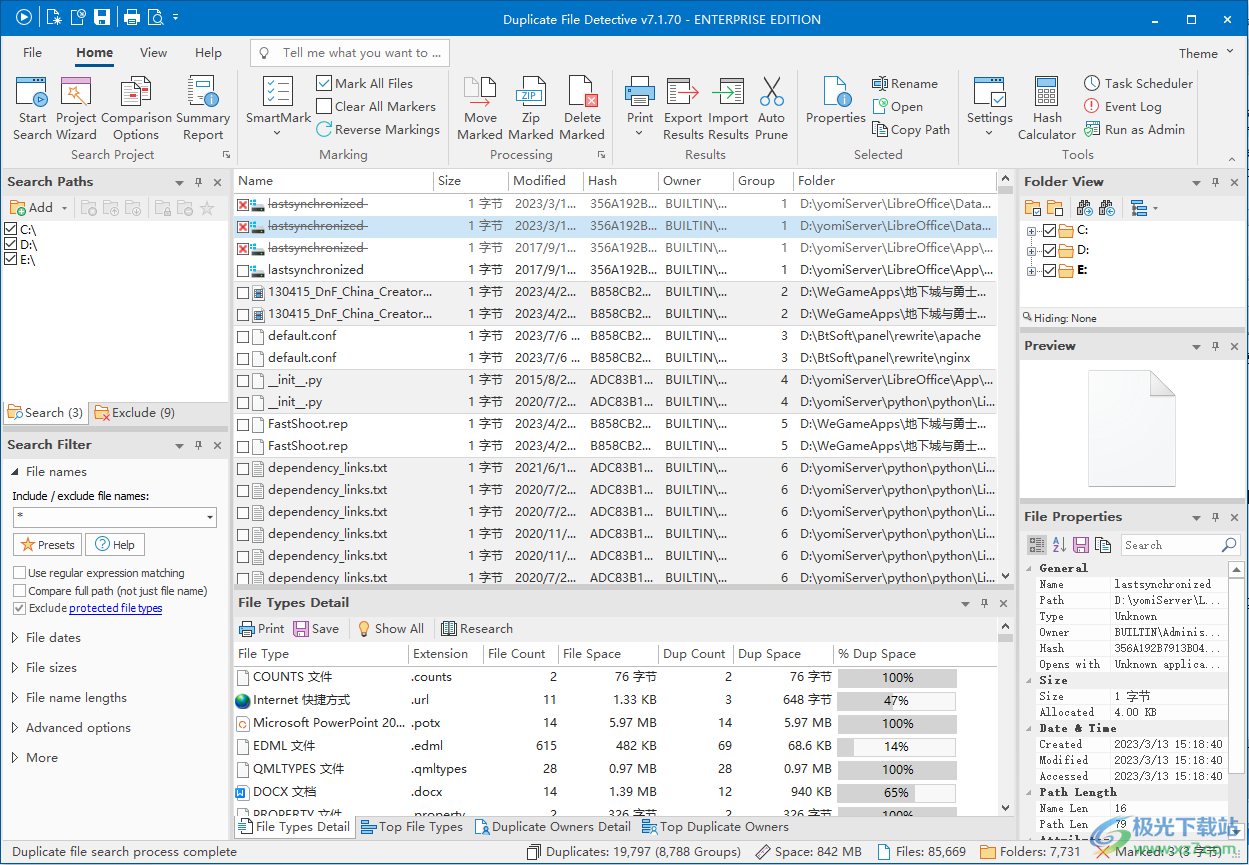Image resolution: width=1249 pixels, height=865 pixels.
Task: Click the Presets button
Action: point(47,545)
